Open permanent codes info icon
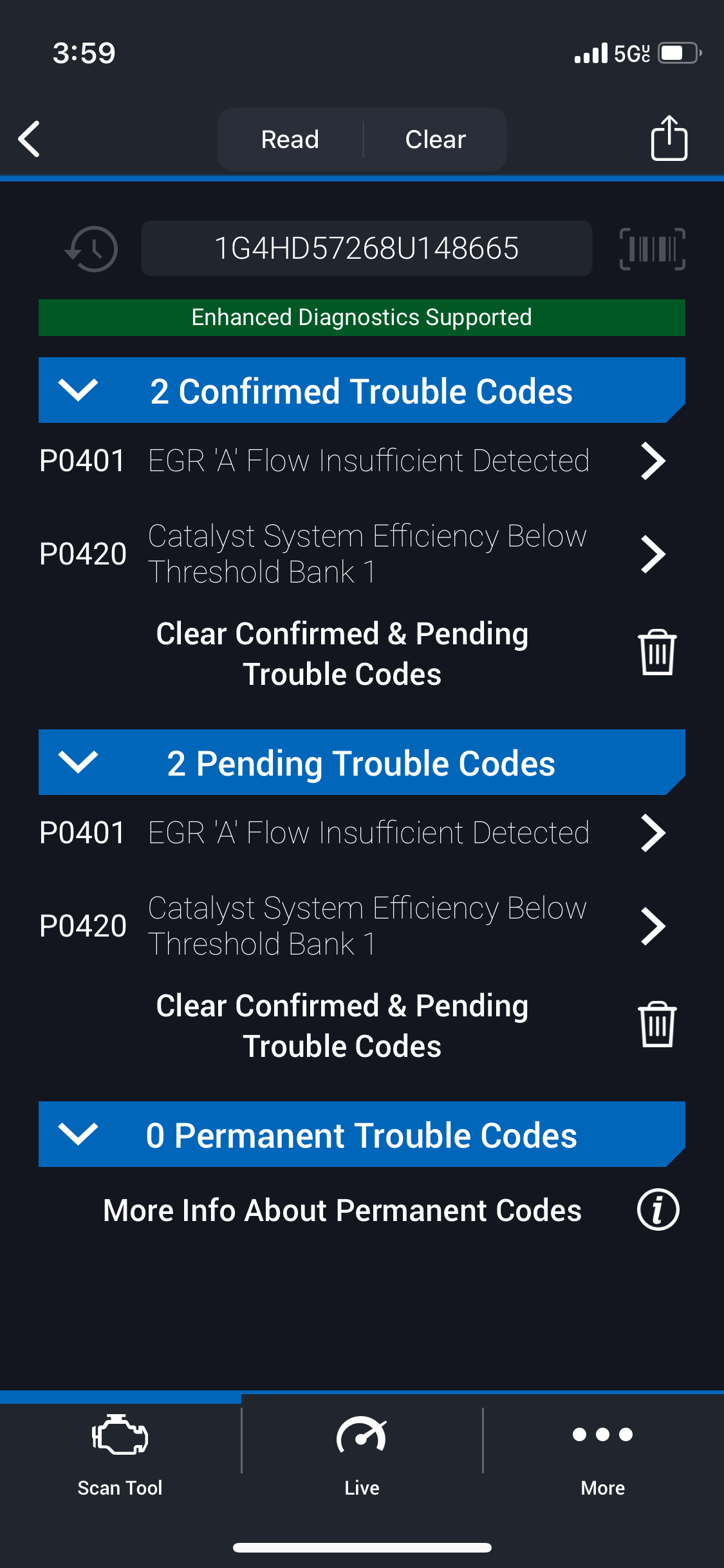 click(x=657, y=1210)
